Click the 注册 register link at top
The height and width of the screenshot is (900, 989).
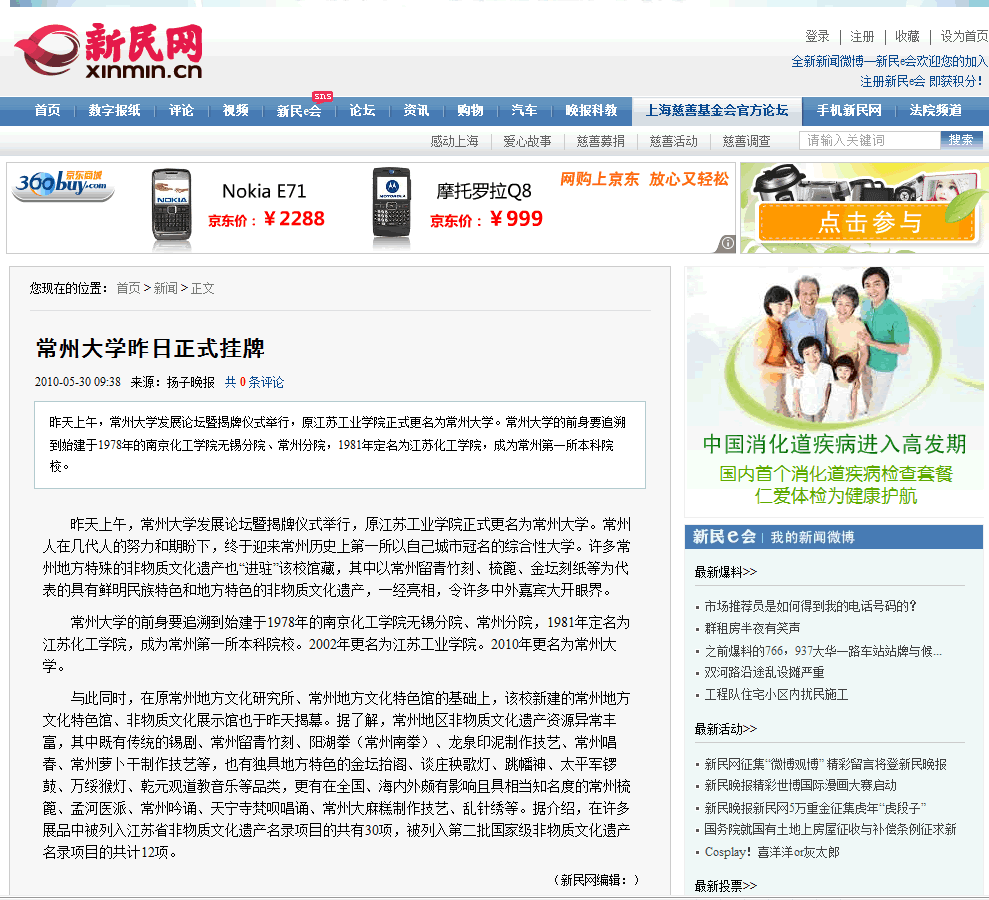point(862,36)
